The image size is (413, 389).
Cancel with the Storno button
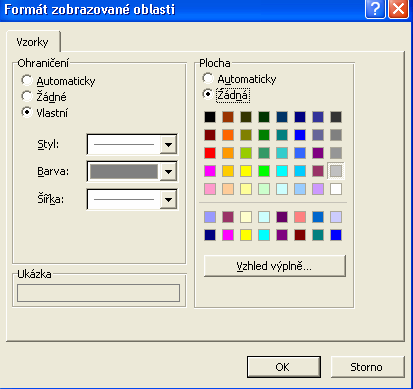tap(367, 367)
